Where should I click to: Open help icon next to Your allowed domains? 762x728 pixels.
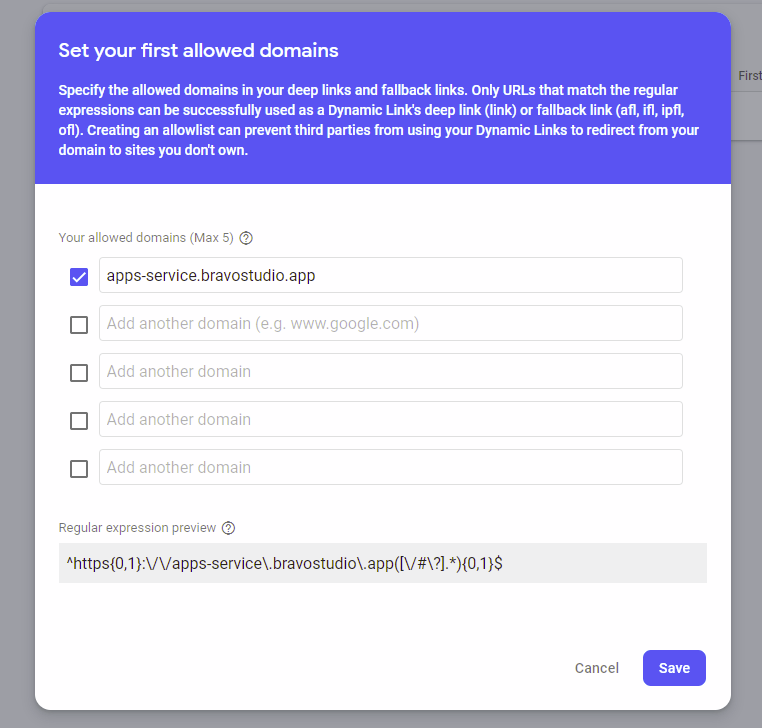click(246, 238)
